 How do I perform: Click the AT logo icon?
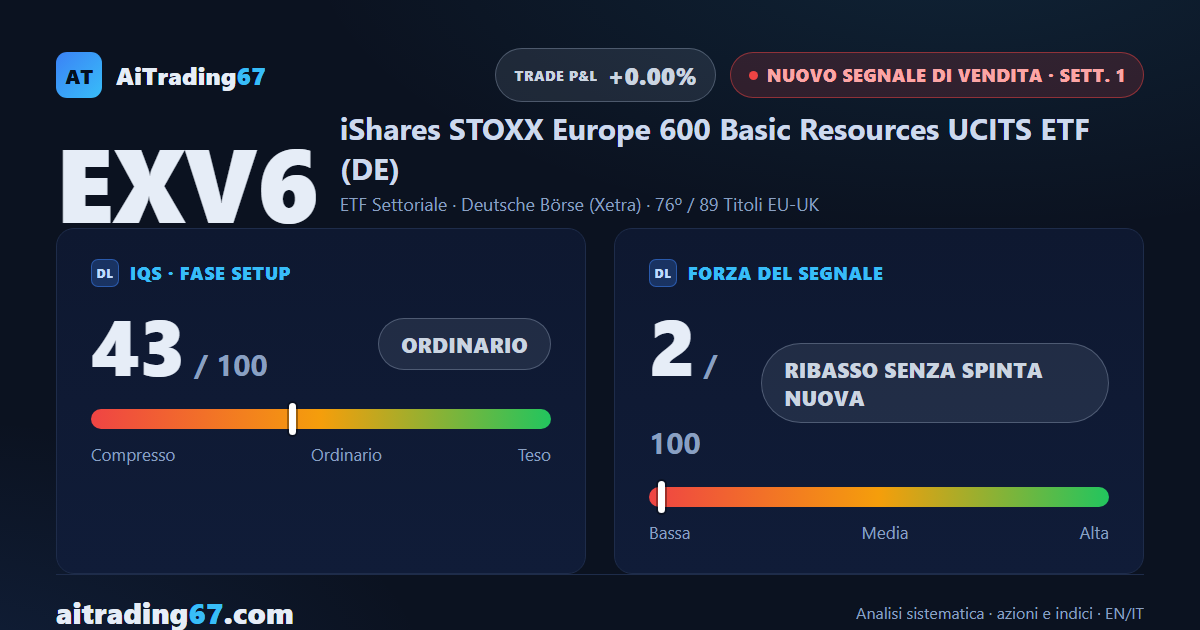(79, 75)
